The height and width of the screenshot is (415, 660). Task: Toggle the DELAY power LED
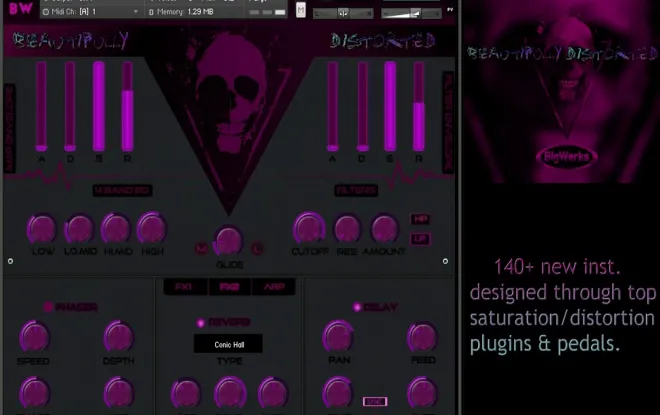(357, 307)
